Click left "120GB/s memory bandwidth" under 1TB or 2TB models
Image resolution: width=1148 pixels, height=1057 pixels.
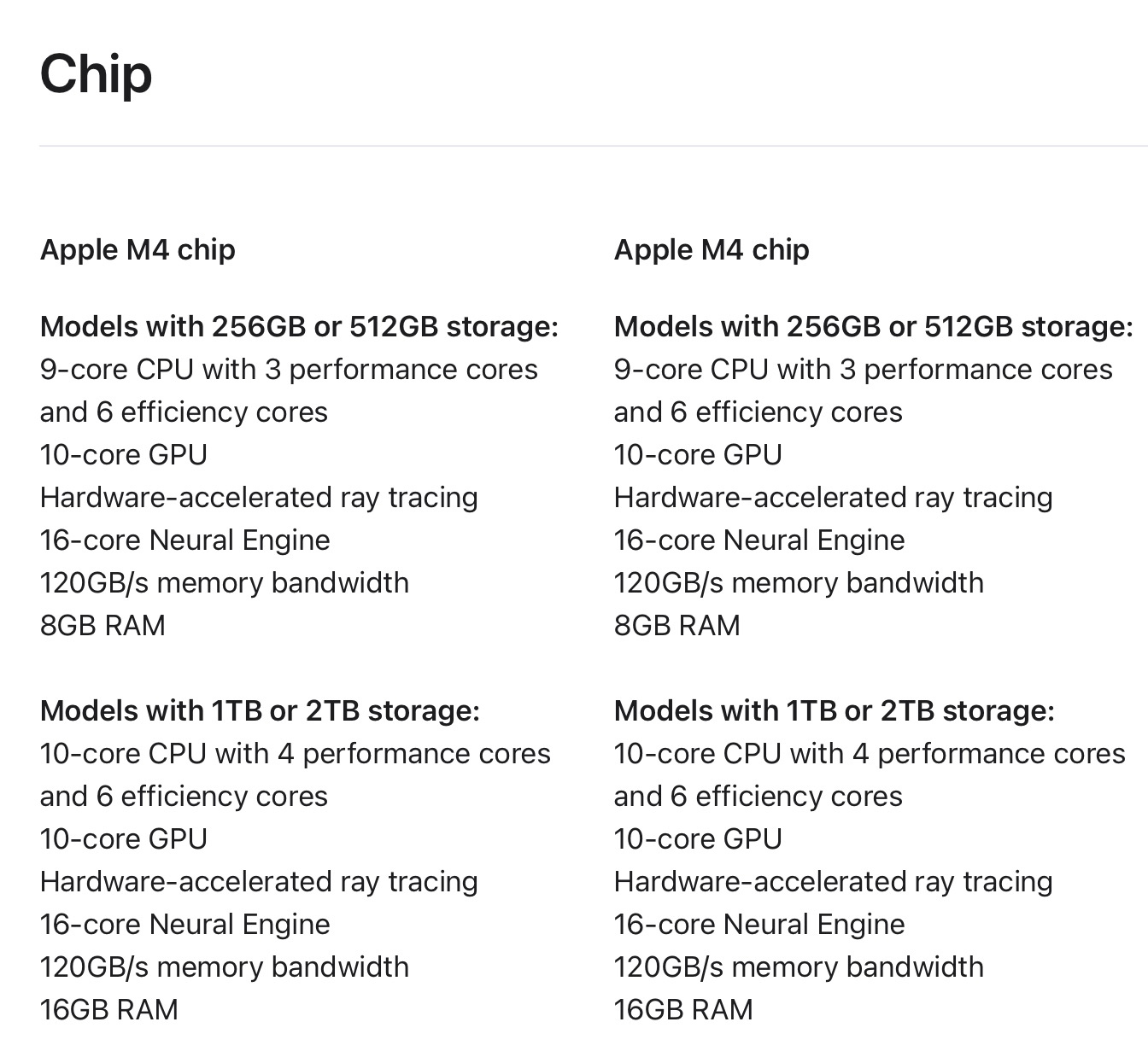pos(224,967)
